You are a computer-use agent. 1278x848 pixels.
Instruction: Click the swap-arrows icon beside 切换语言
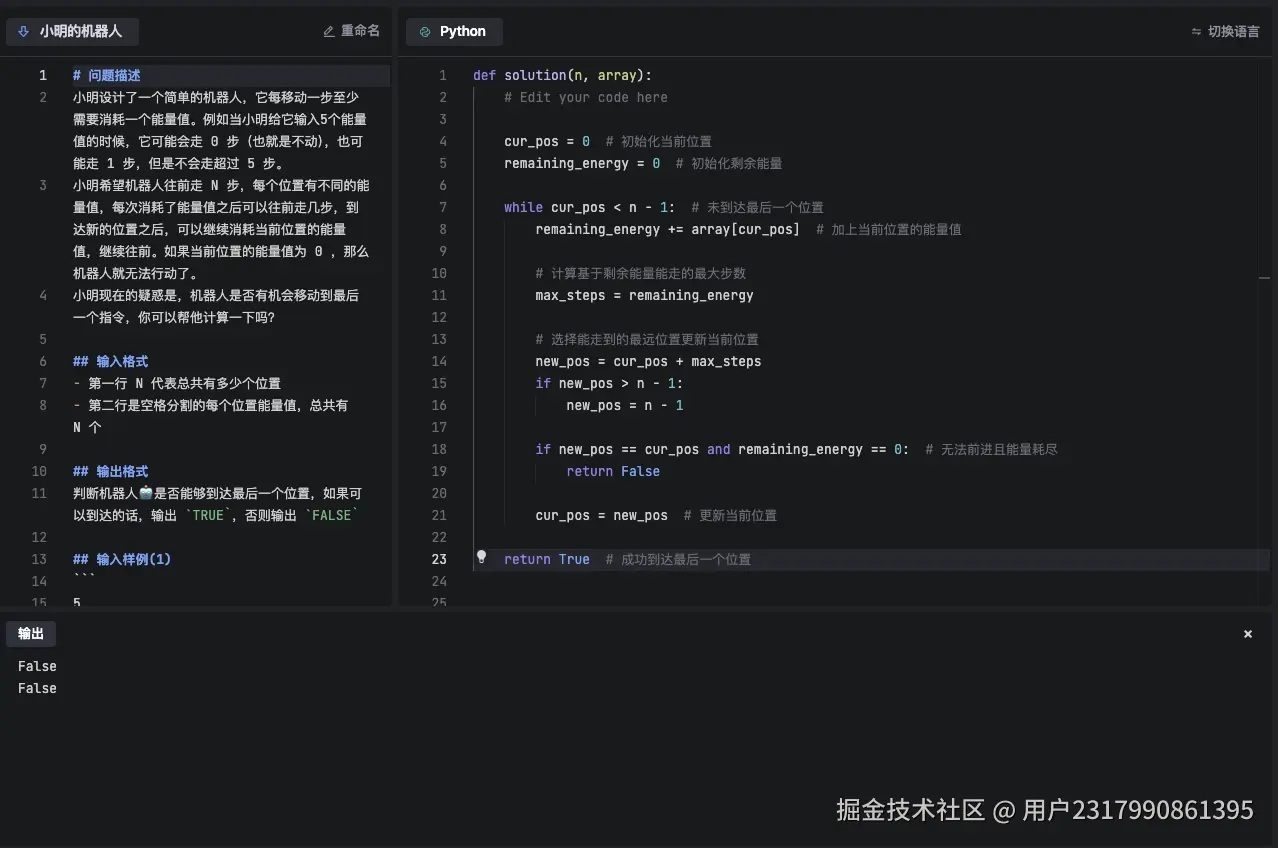coord(1196,31)
